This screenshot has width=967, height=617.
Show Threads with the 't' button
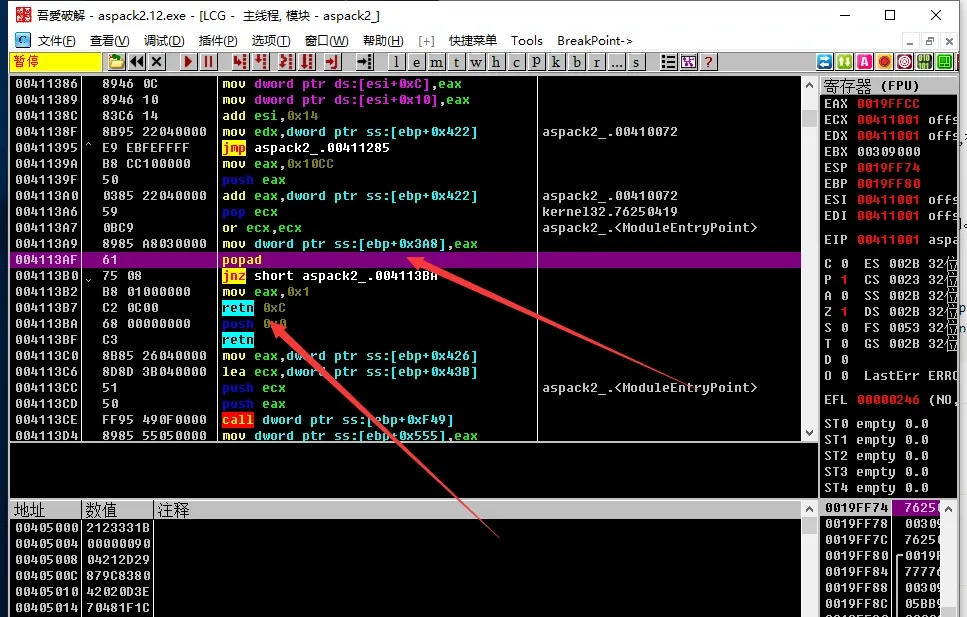[x=456, y=62]
